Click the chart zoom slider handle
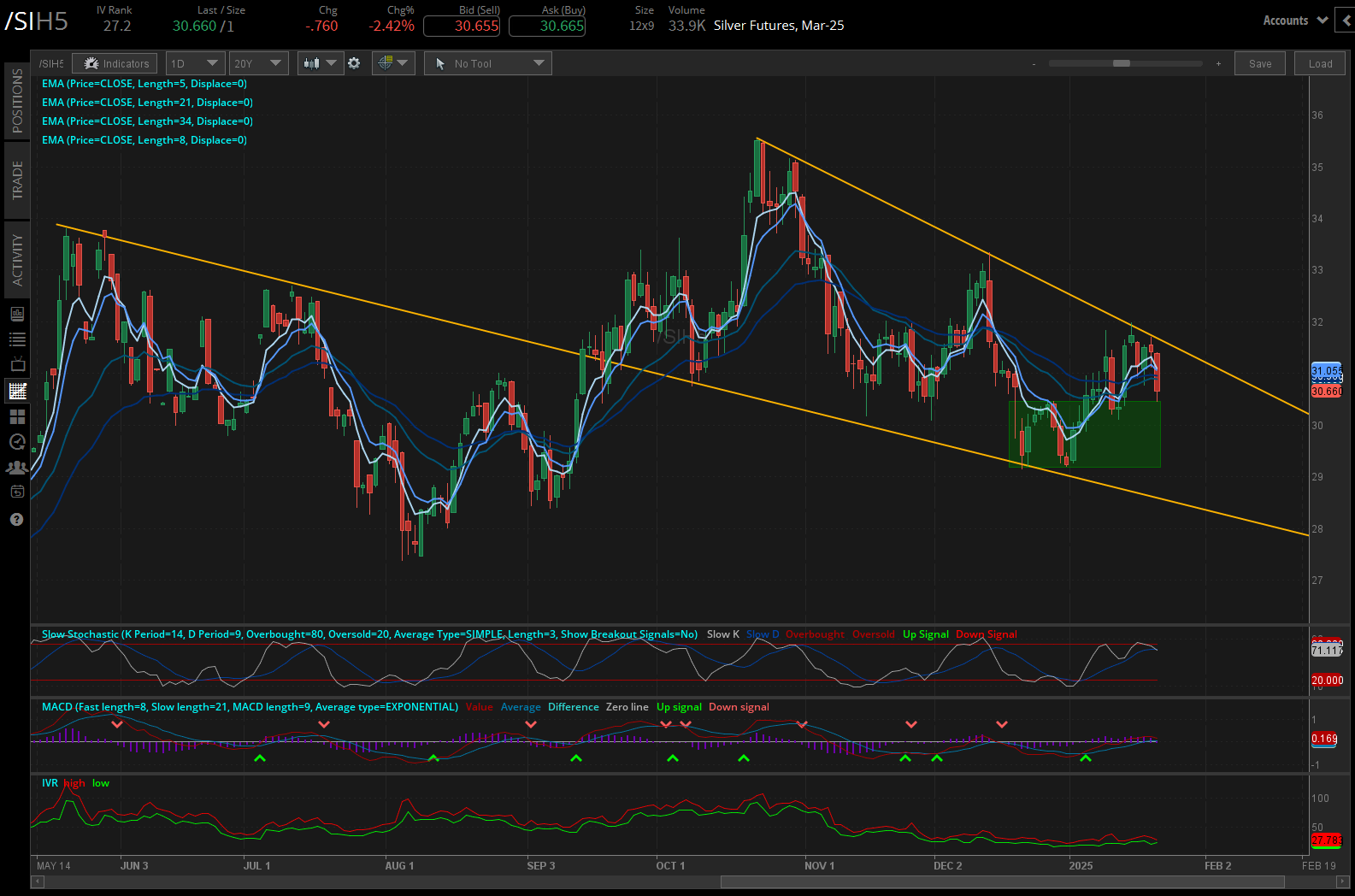Screen dimensions: 1355x896 [1121, 63]
